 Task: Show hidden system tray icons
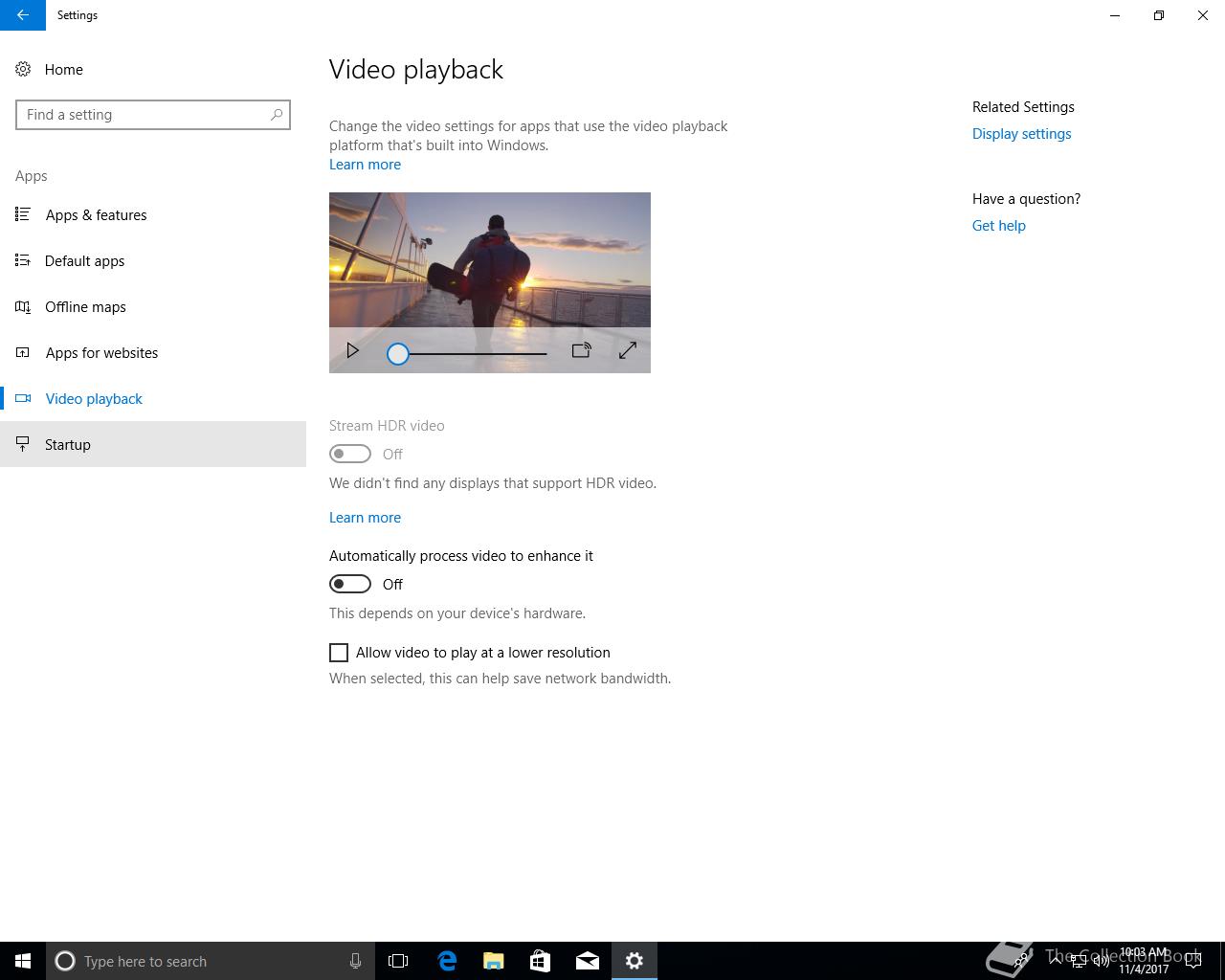pos(1055,960)
